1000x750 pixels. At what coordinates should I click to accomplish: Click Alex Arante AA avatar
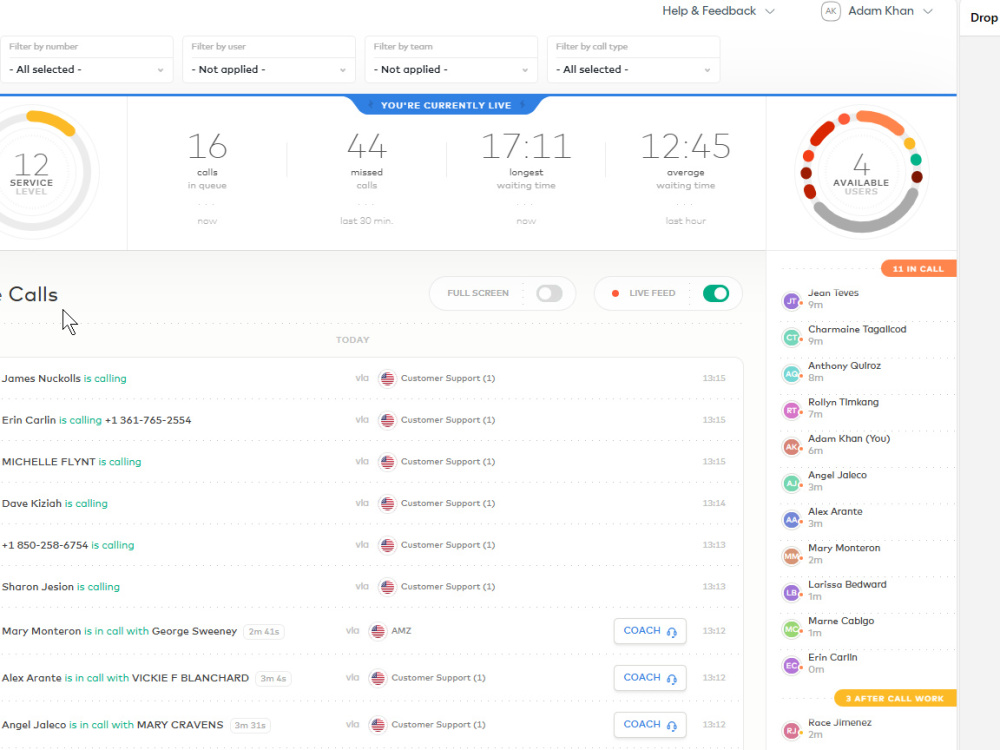tap(791, 520)
